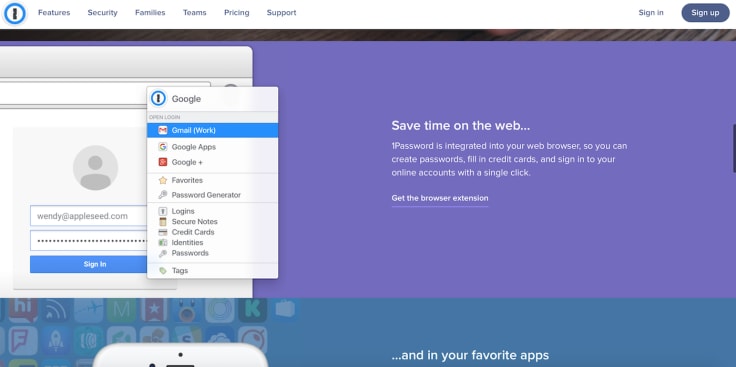
Task: Go to the Families page
Action: [x=150, y=13]
